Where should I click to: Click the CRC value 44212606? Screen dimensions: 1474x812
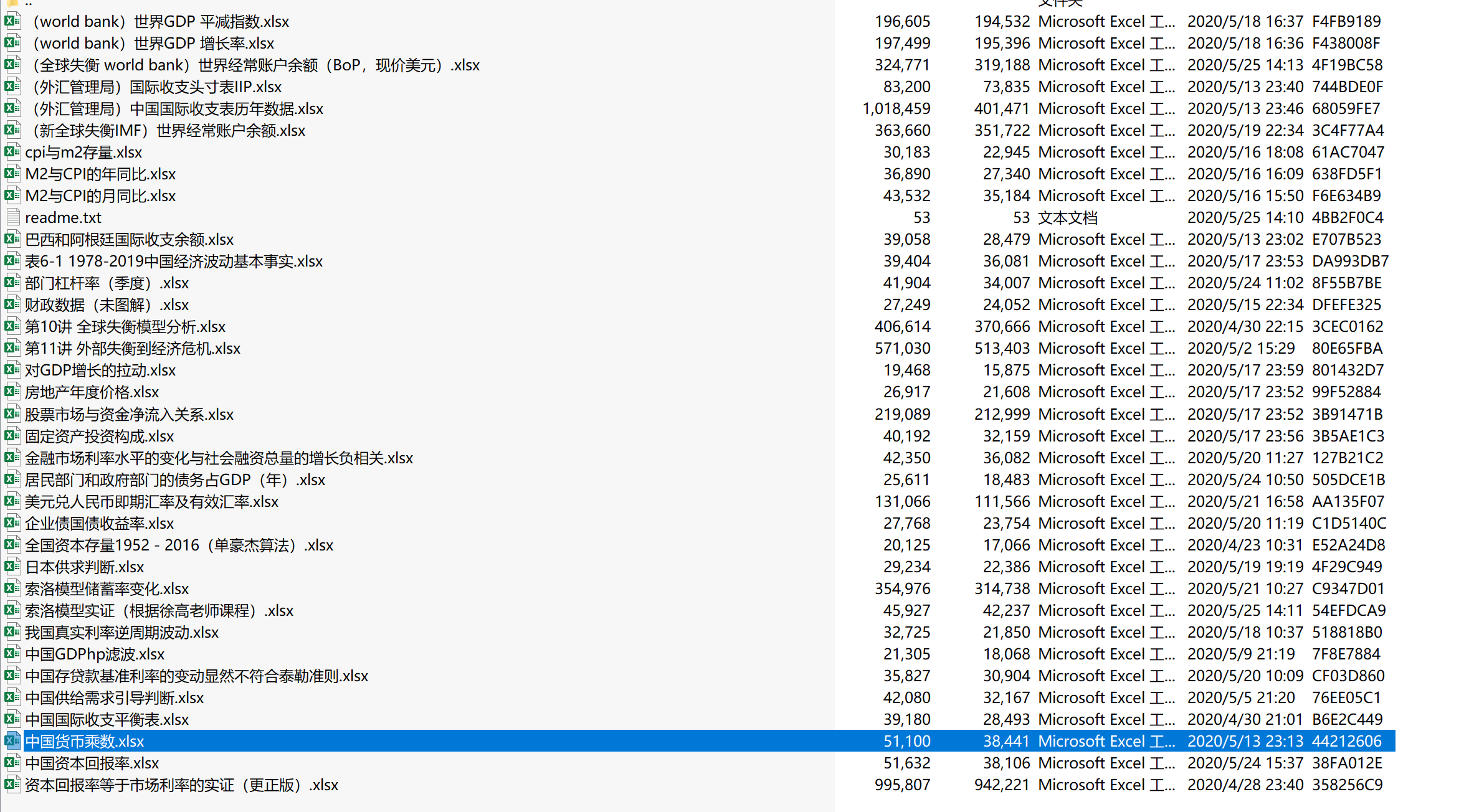pos(1347,742)
